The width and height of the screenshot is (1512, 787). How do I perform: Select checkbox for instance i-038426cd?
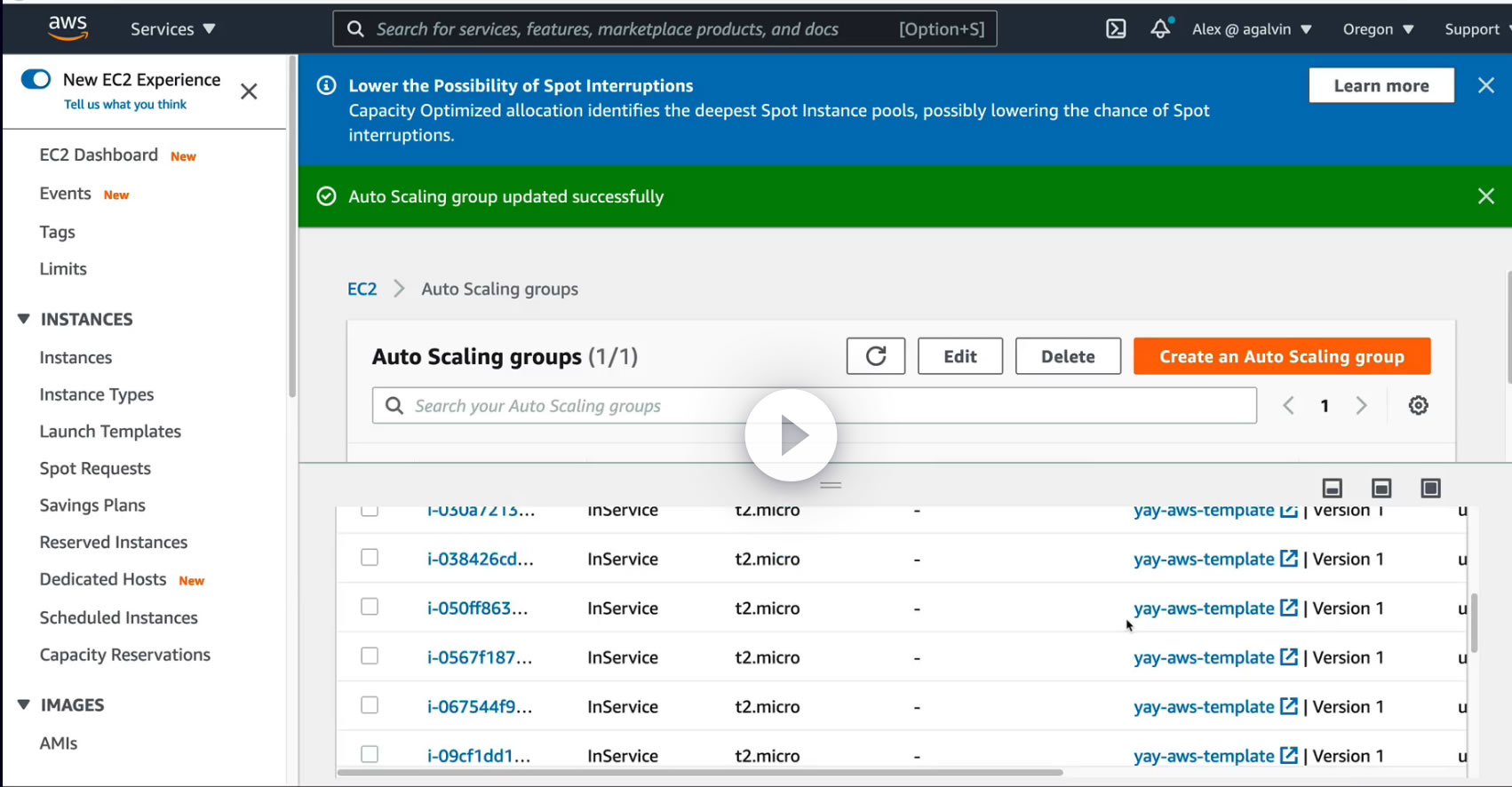(370, 558)
